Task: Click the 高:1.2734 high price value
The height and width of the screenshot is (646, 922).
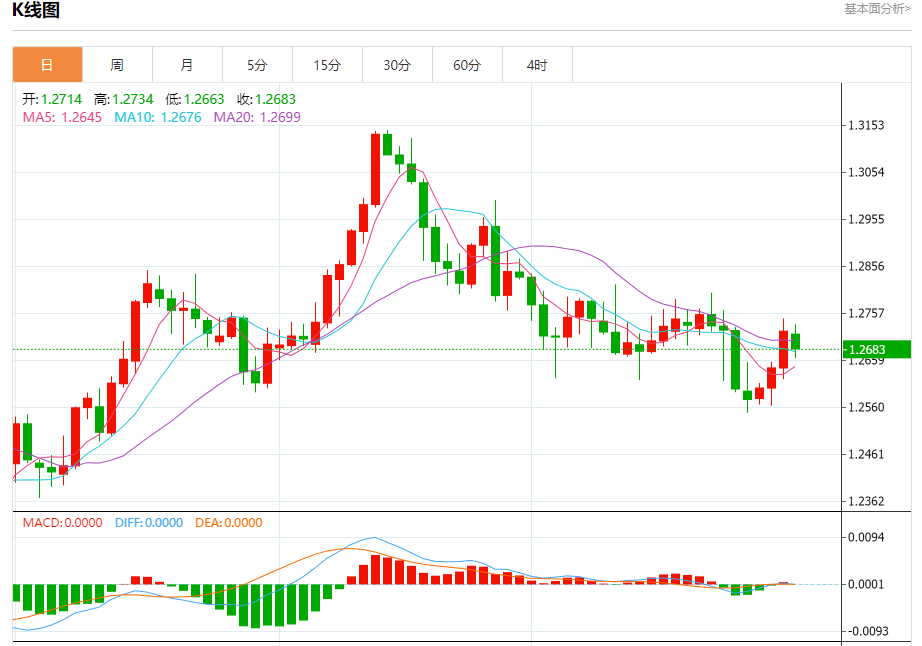Action: click(123, 99)
